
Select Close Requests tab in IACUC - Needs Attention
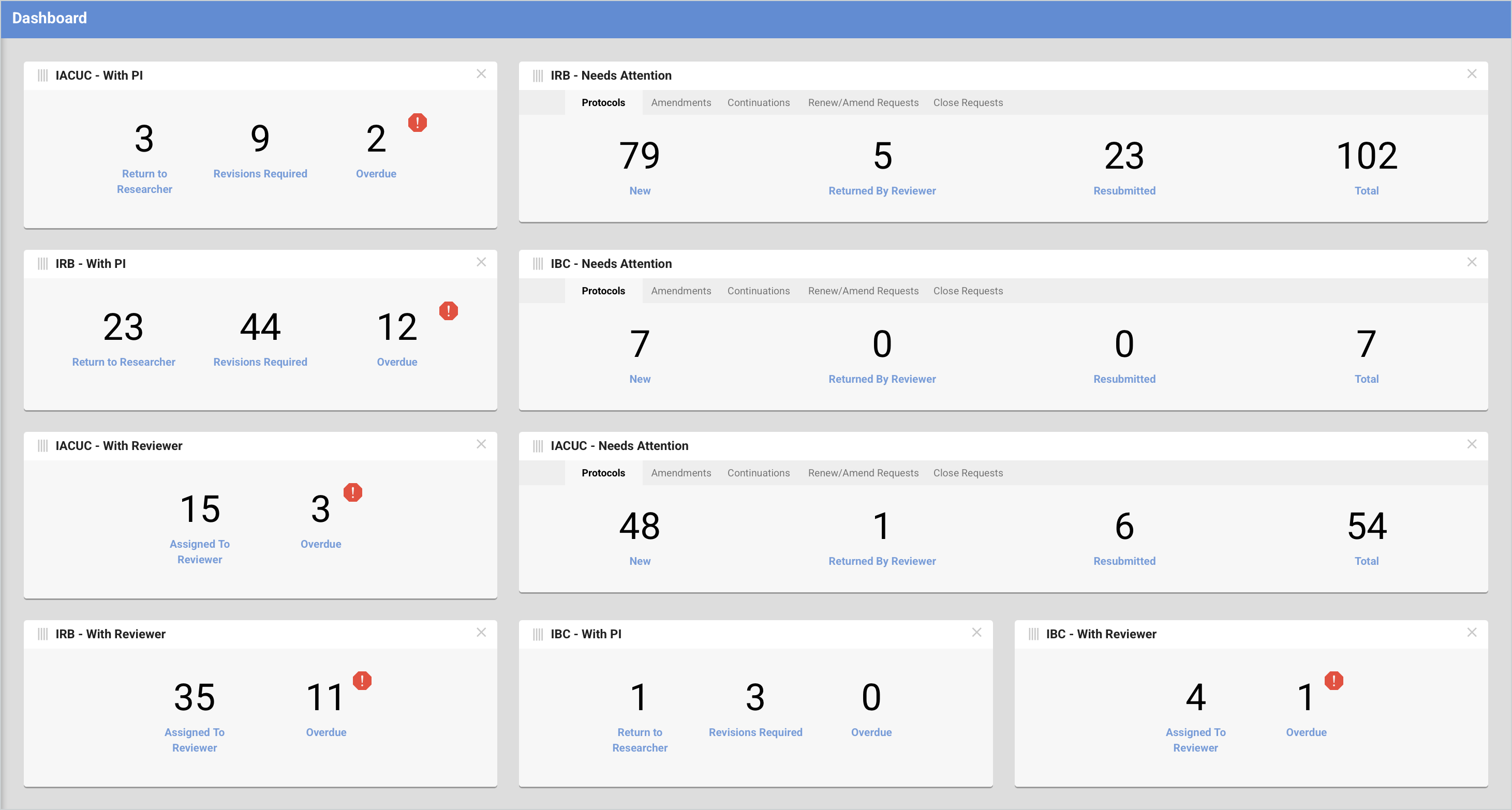[968, 473]
